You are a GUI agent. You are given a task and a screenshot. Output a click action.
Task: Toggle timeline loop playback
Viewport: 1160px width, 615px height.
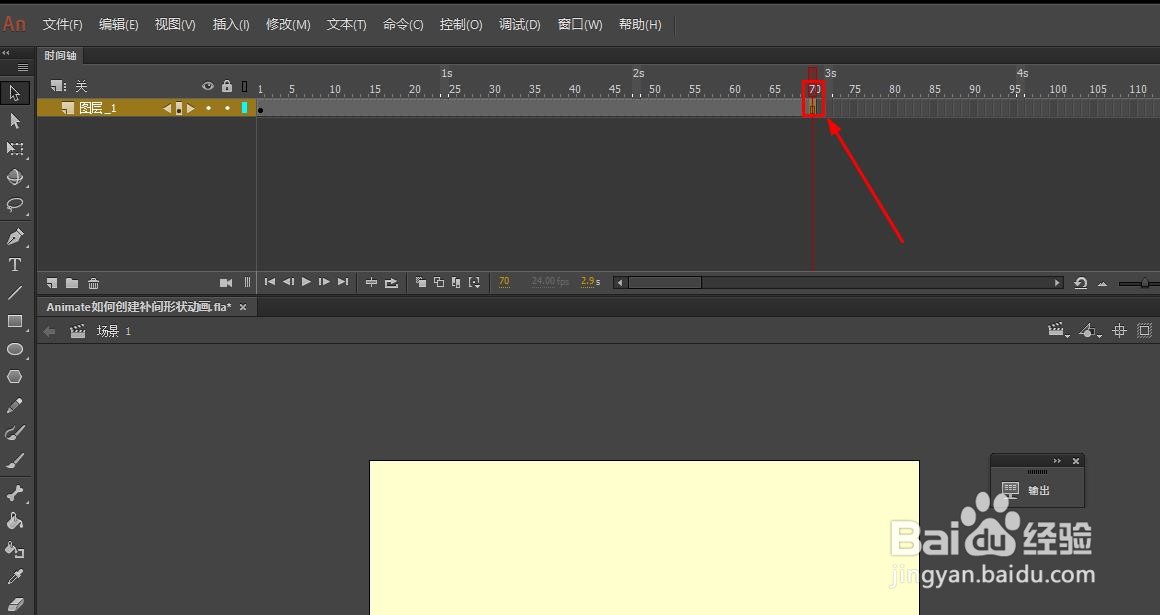[391, 282]
